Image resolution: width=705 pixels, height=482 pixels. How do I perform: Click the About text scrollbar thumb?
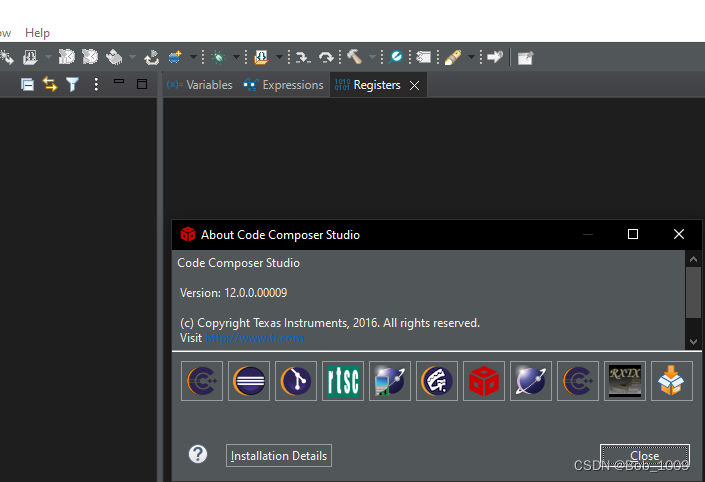(693, 292)
